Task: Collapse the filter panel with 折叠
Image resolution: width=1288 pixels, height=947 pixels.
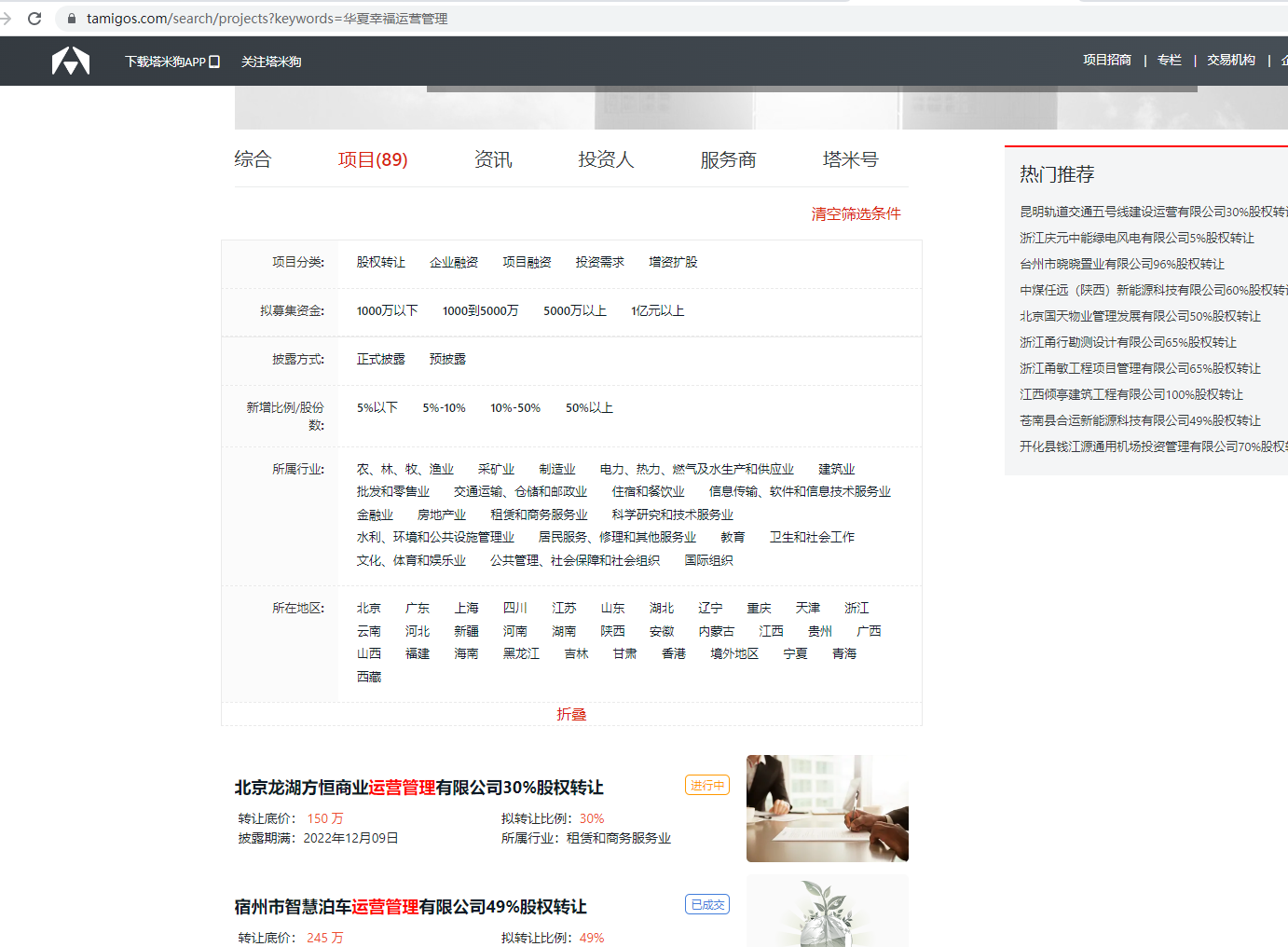Action: [571, 714]
